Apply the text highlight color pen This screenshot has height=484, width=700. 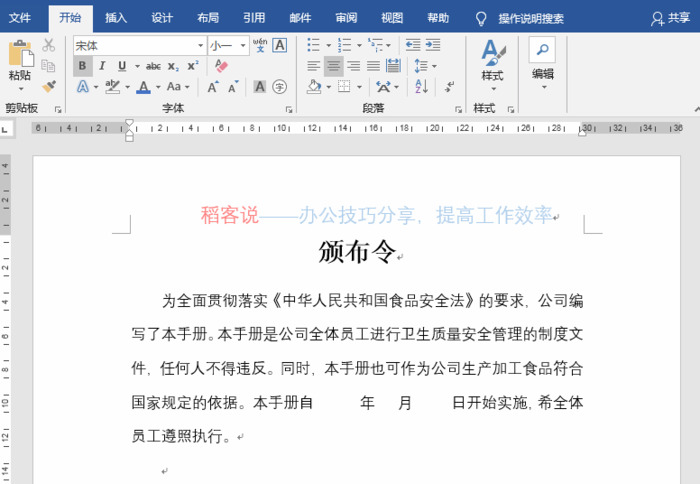point(113,87)
